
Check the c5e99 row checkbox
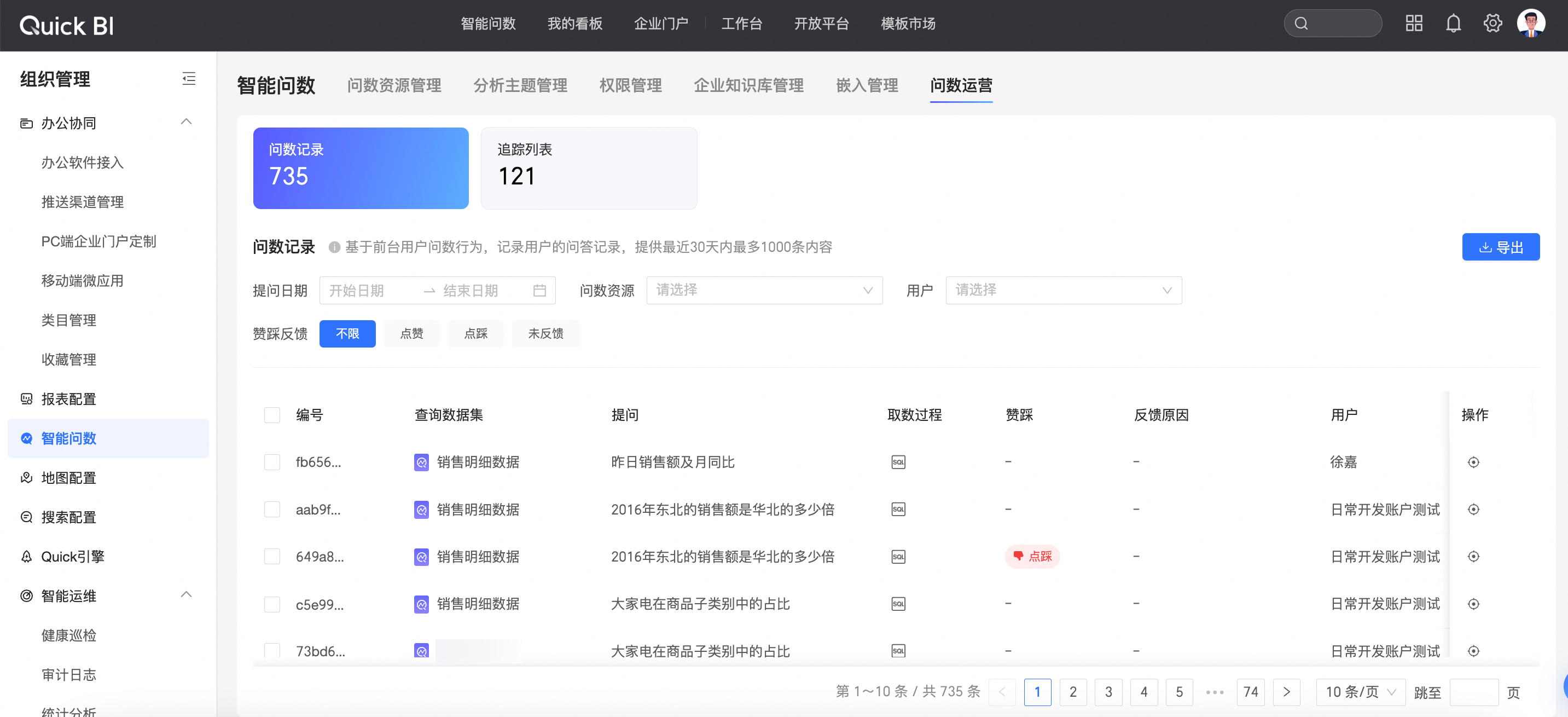click(x=272, y=604)
